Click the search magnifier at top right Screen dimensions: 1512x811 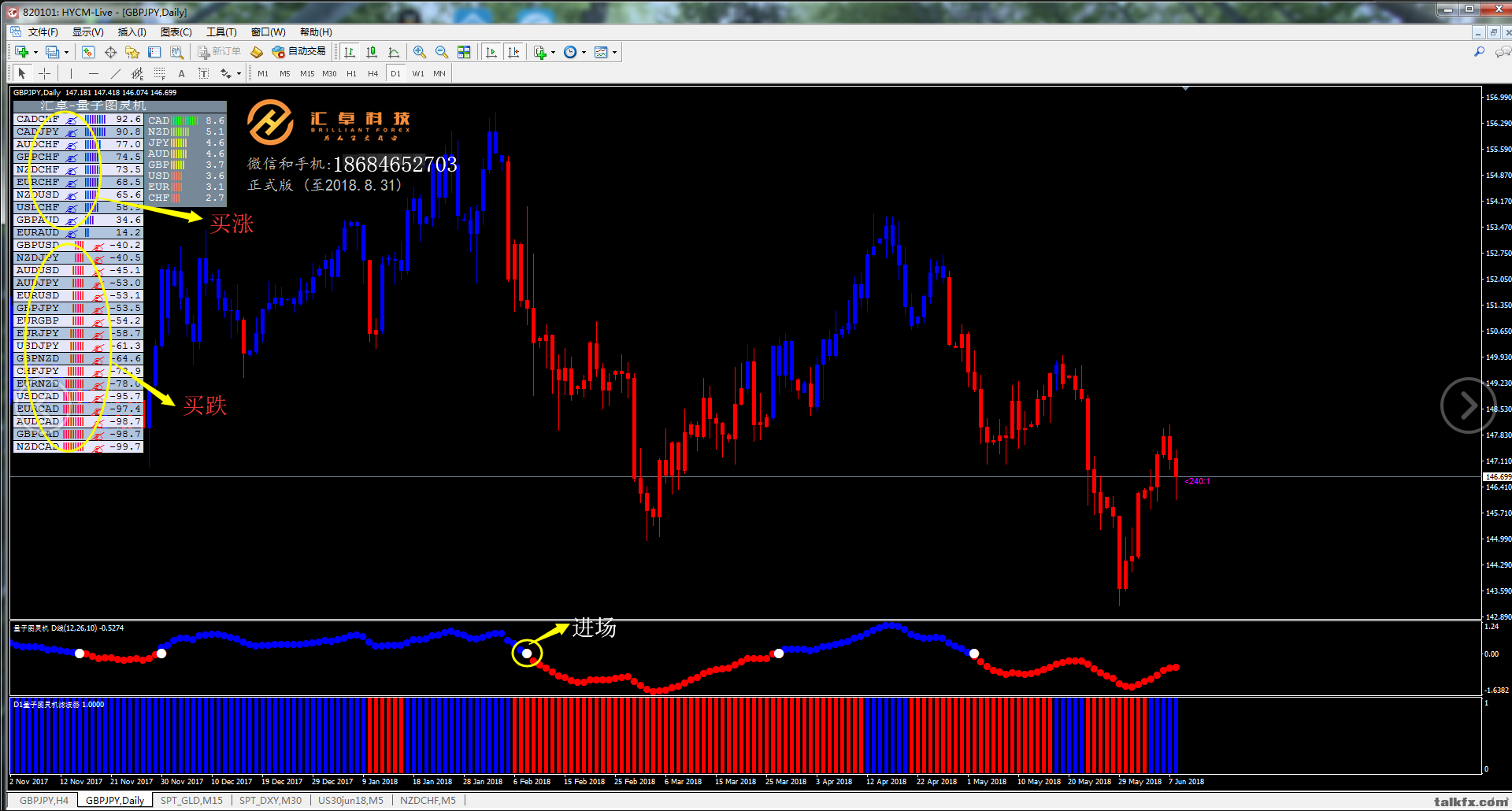click(x=1479, y=52)
